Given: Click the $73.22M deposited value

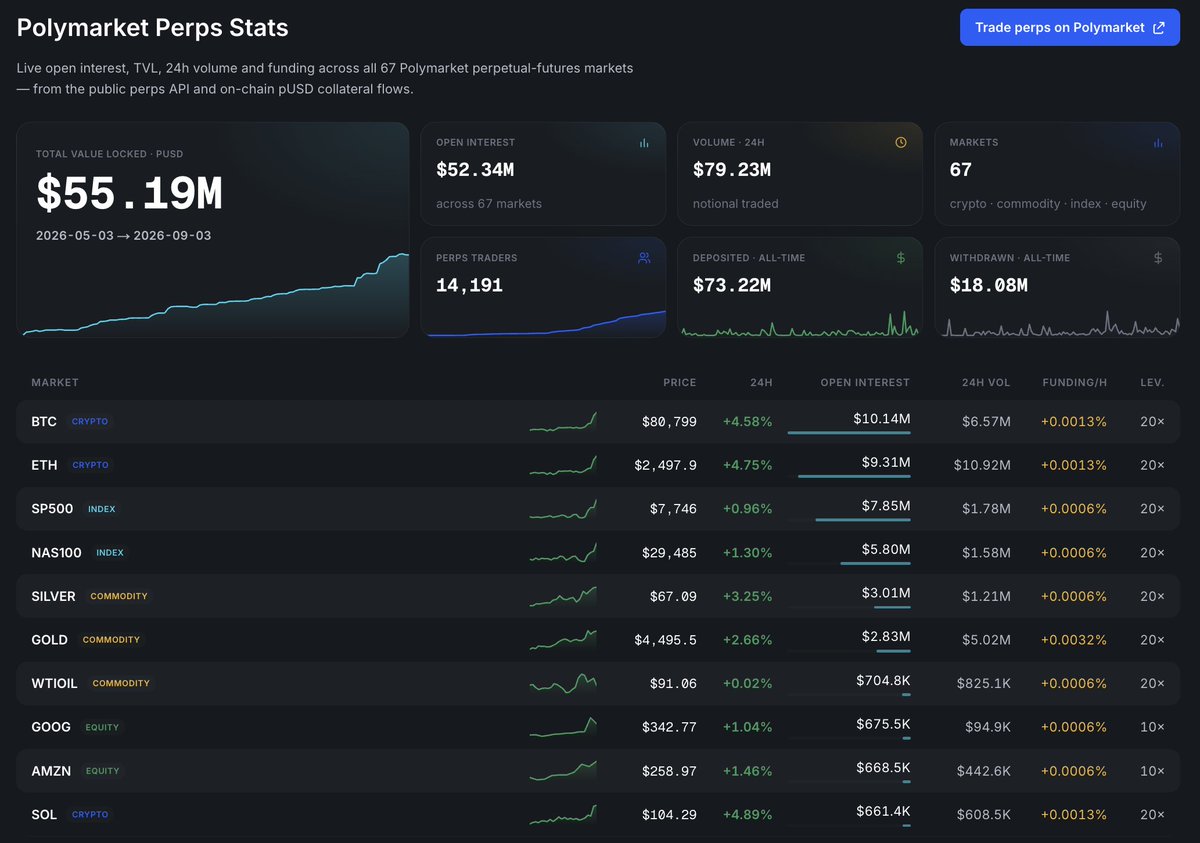Looking at the screenshot, I should click(x=732, y=286).
